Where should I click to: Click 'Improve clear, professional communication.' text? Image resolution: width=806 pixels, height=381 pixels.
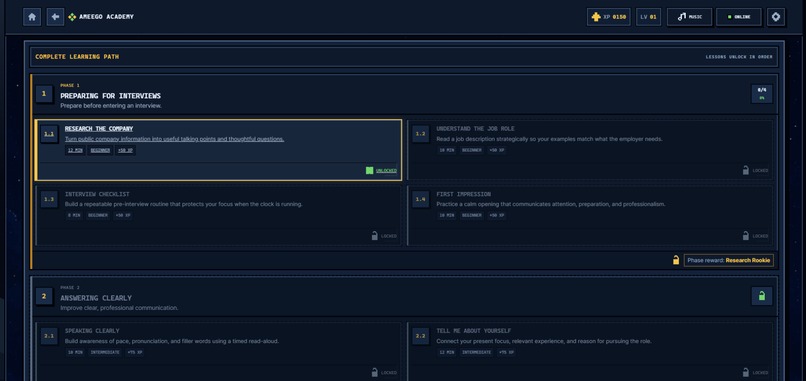[119, 307]
